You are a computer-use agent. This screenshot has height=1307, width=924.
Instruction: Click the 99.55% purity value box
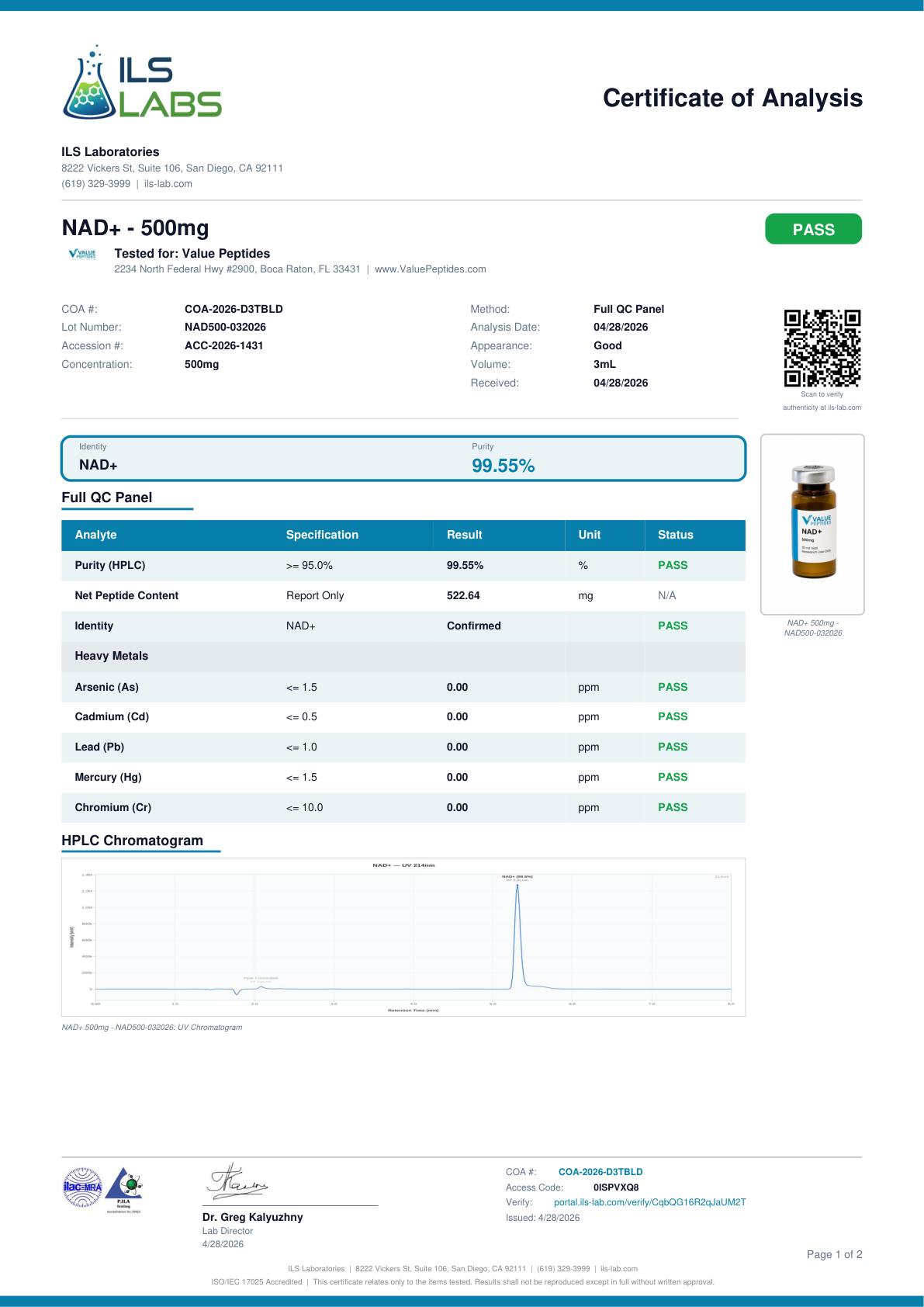point(504,466)
